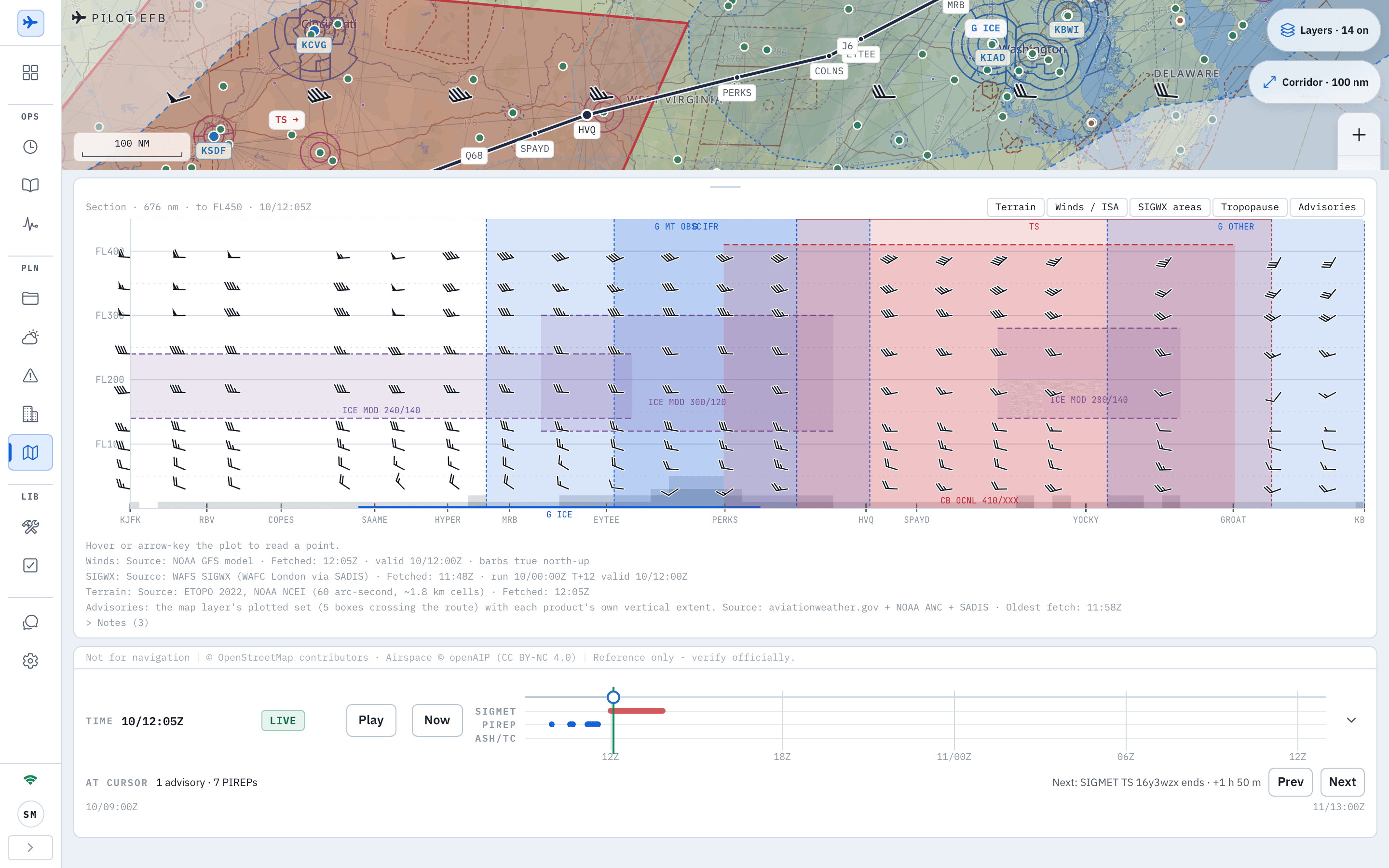Screen dimensions: 1389x868
Task: Expand the Notes (3) disclosure
Action: point(117,623)
